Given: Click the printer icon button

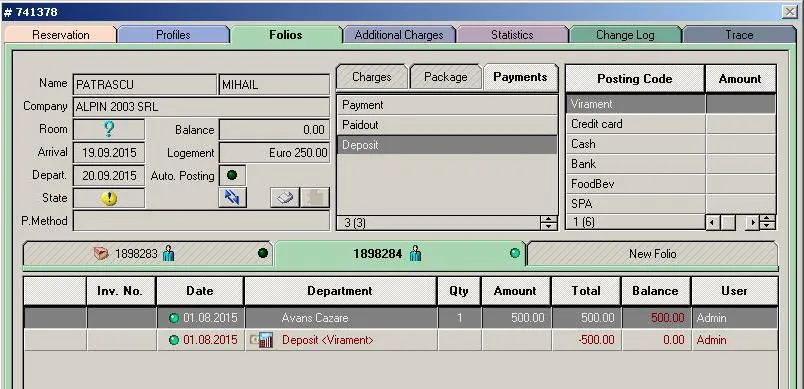Looking at the screenshot, I should (x=285, y=197).
